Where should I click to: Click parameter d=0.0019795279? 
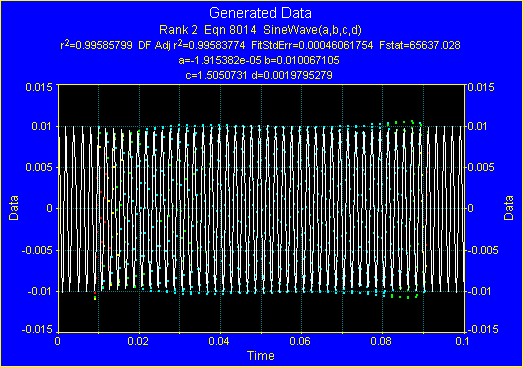click(x=292, y=75)
